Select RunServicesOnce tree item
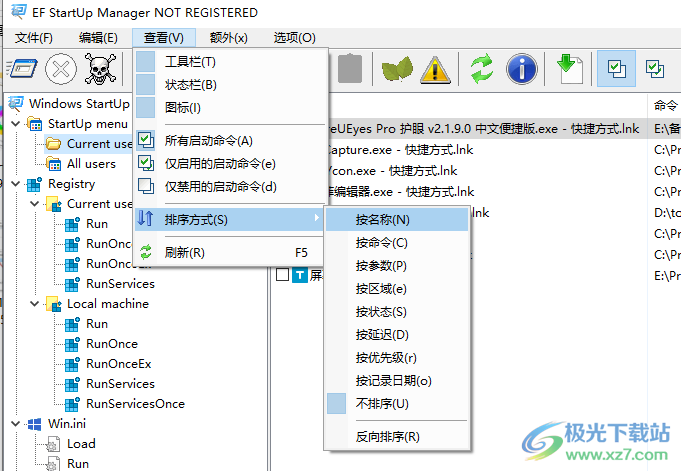681x471 pixels. (136, 404)
